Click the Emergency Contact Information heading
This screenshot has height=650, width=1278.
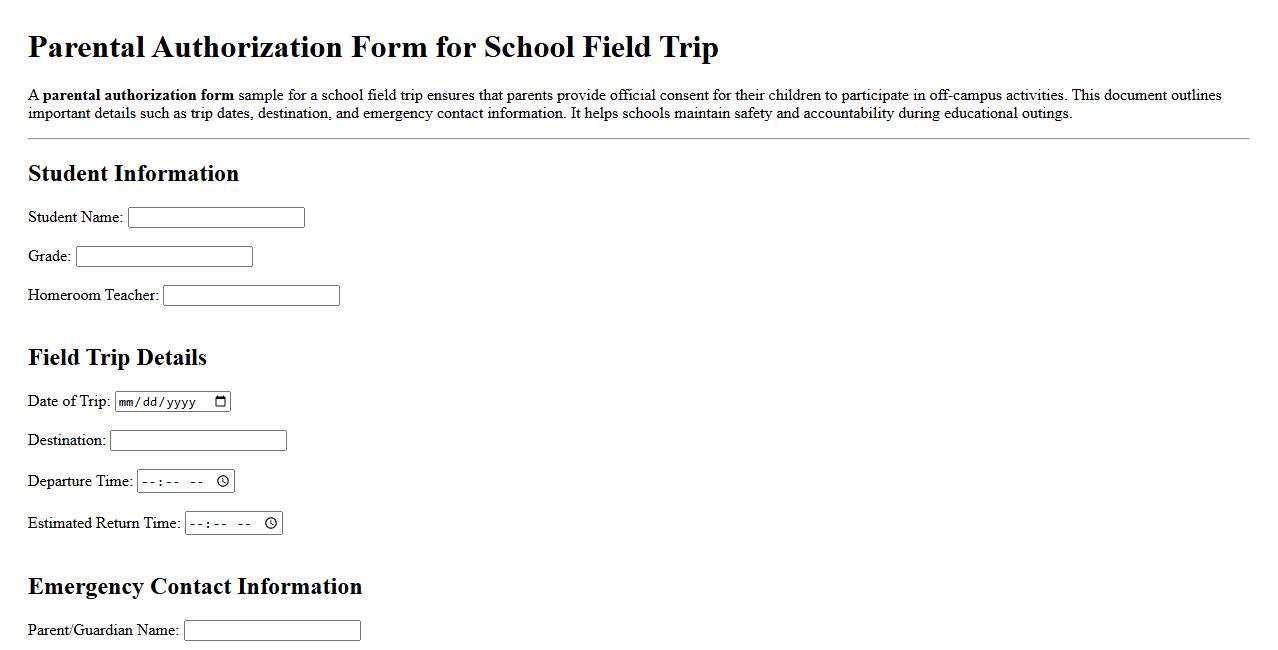click(195, 587)
